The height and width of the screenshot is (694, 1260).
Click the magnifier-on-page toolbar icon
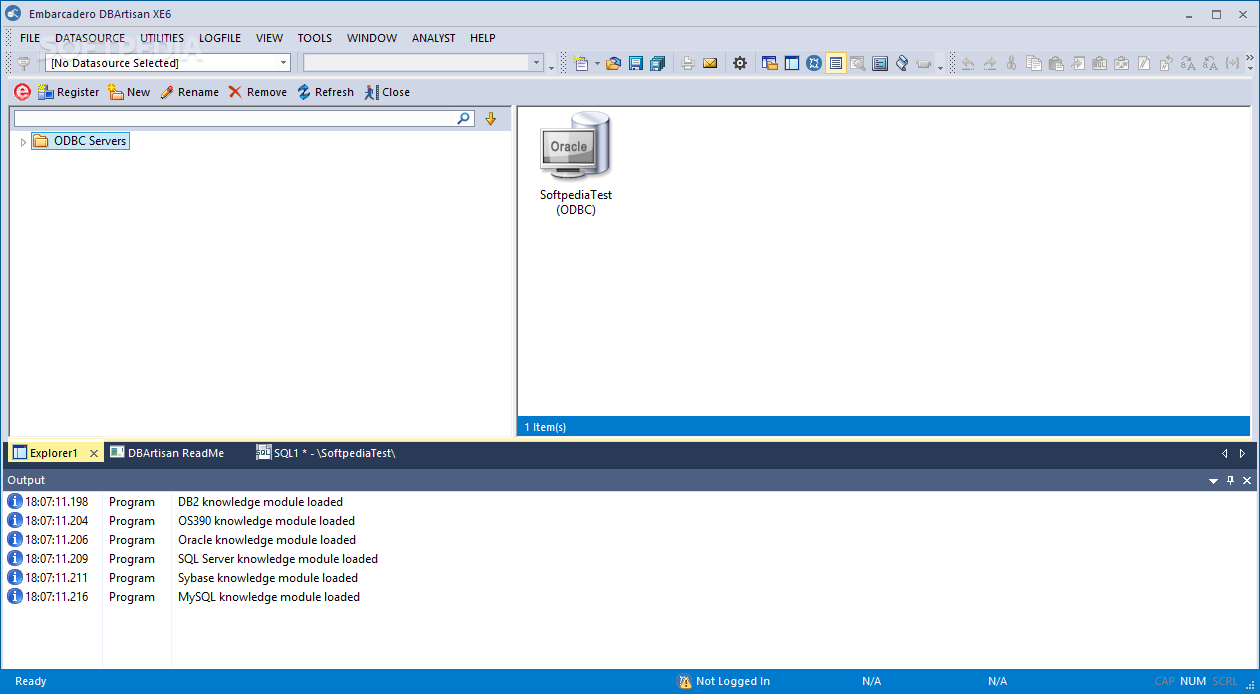[858, 63]
